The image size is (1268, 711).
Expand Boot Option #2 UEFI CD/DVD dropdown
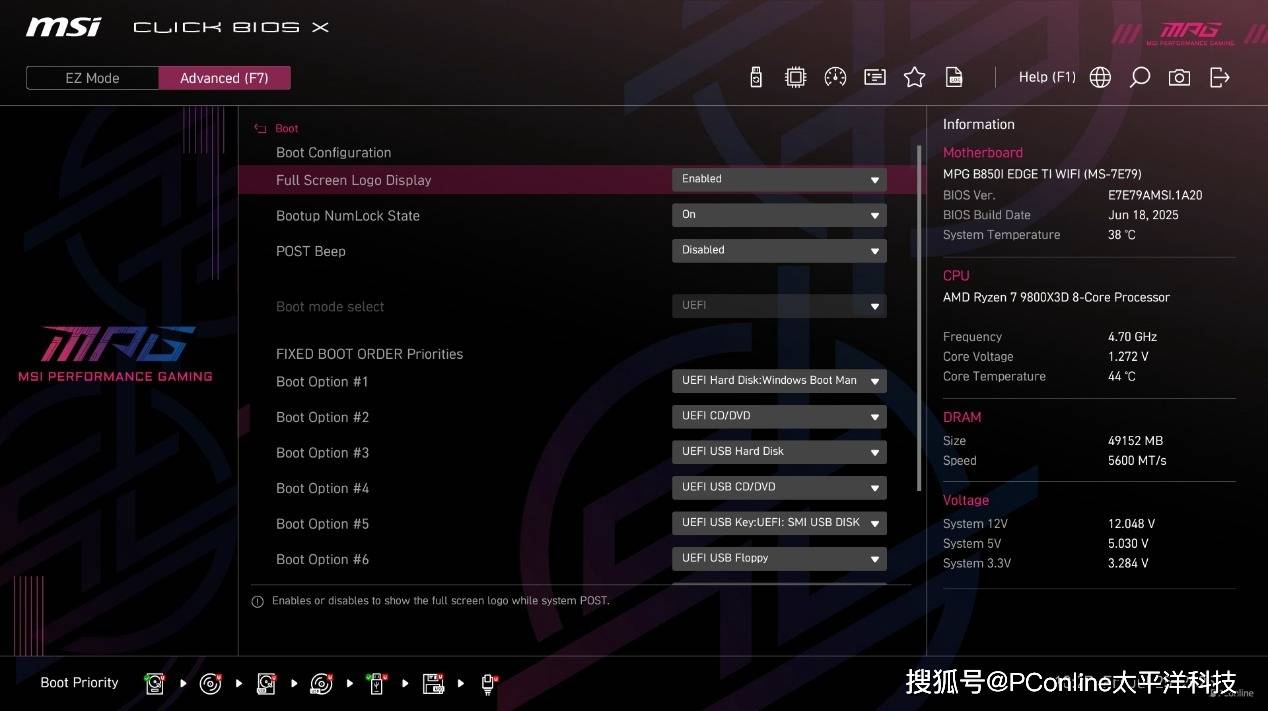779,416
